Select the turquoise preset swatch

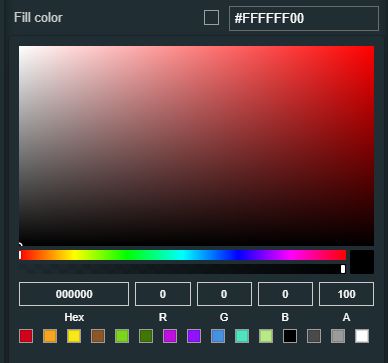[x=242, y=336]
